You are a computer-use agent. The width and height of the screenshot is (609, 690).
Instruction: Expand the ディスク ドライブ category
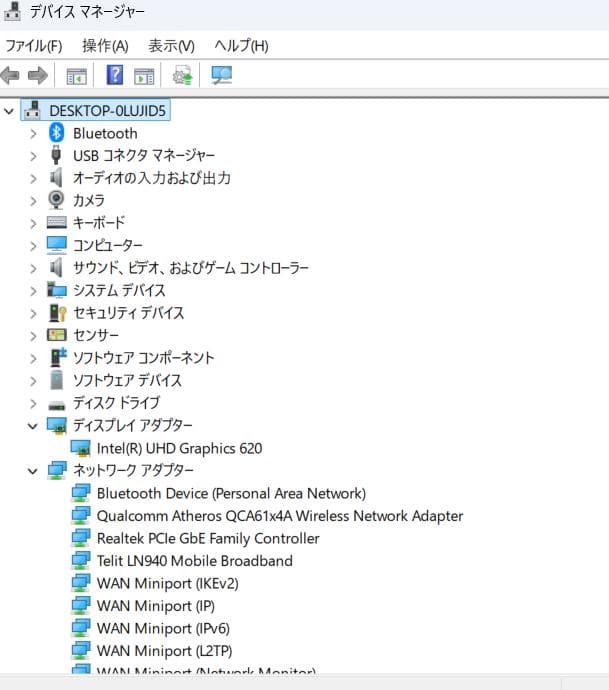click(x=33, y=403)
